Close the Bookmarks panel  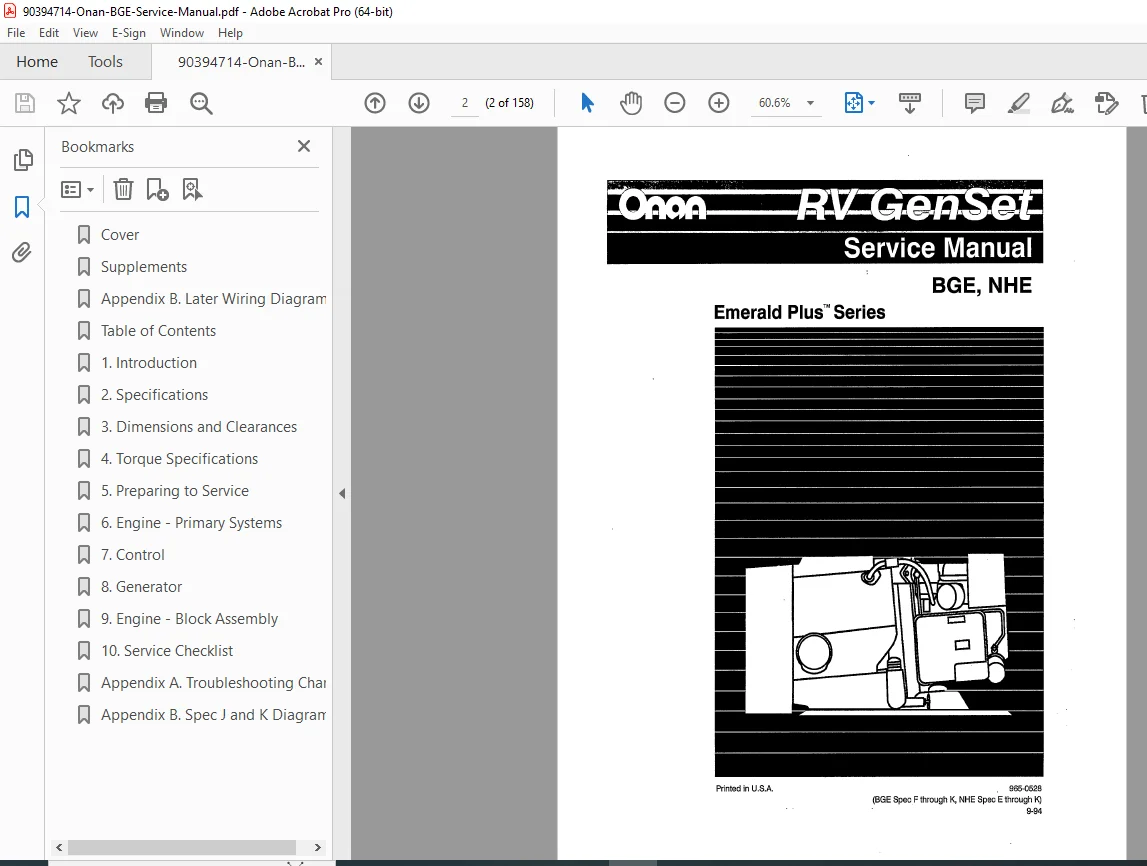(304, 146)
